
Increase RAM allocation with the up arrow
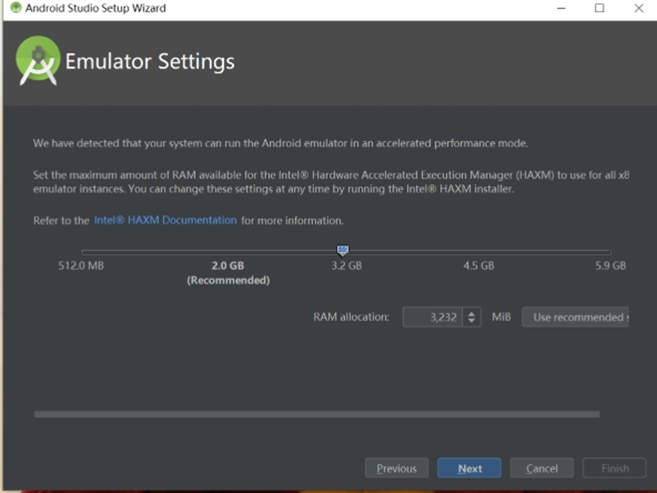pyautogui.click(x=471, y=313)
